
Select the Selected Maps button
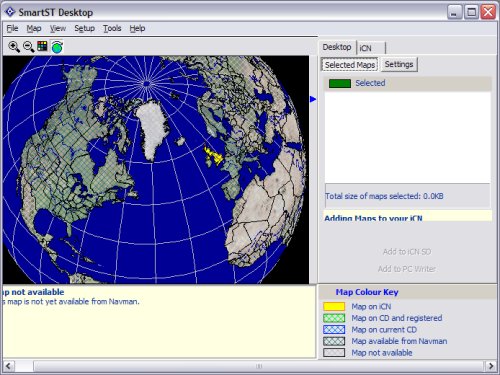click(x=350, y=65)
